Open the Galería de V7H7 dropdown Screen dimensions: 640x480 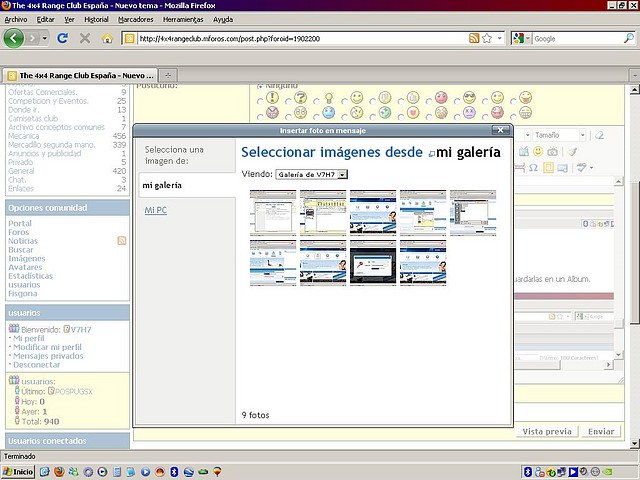[312, 174]
